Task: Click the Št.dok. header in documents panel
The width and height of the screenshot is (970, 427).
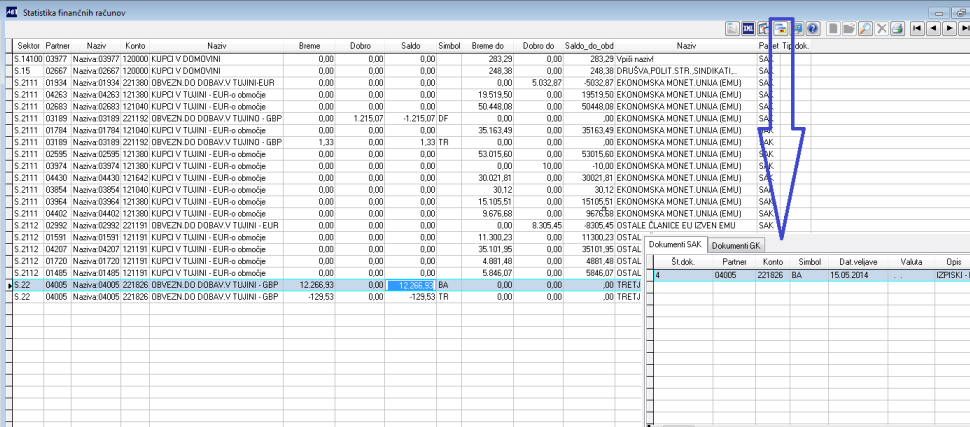Action: [683, 262]
